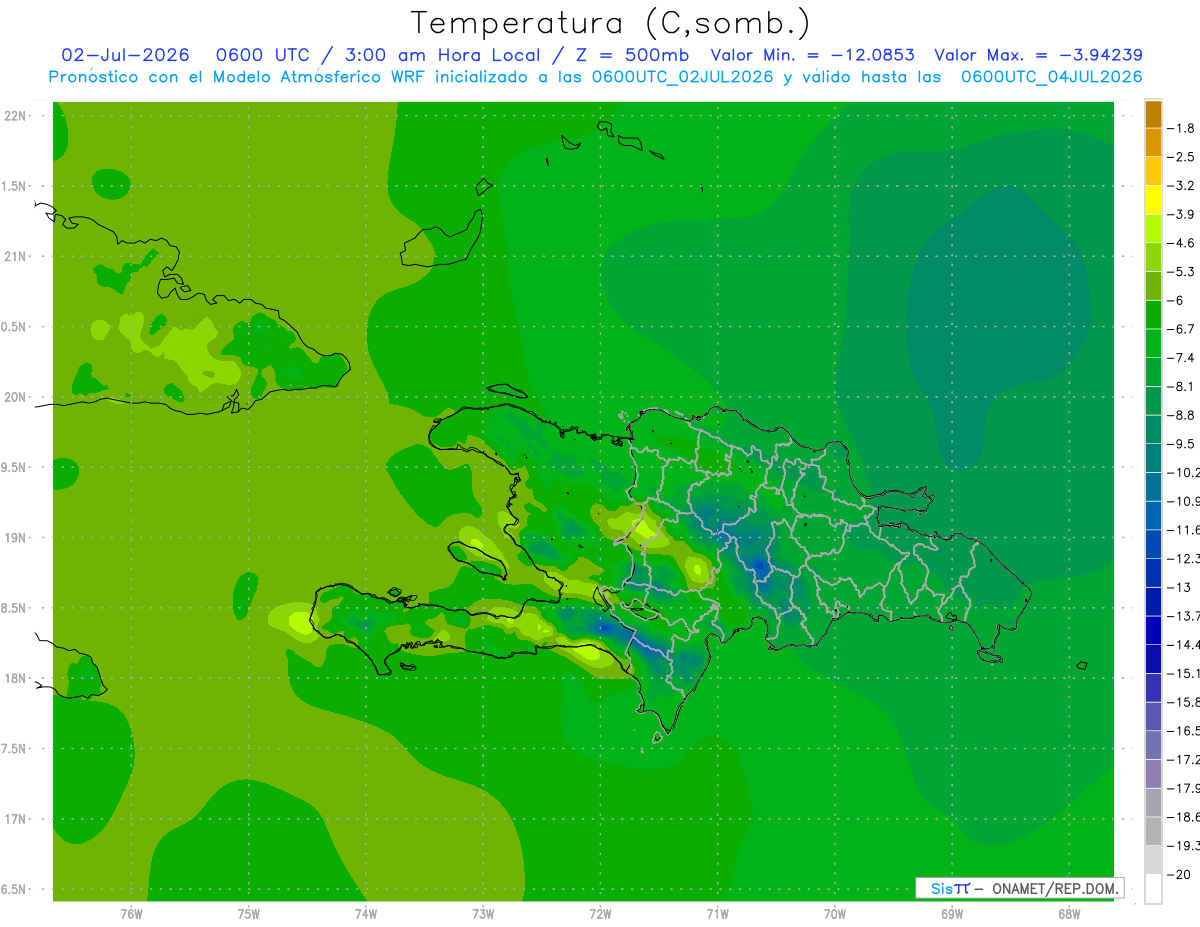The image size is (1200, 927).
Task: Click the 'Valor Max. = -3.94239' readout
Action: coord(1038,56)
